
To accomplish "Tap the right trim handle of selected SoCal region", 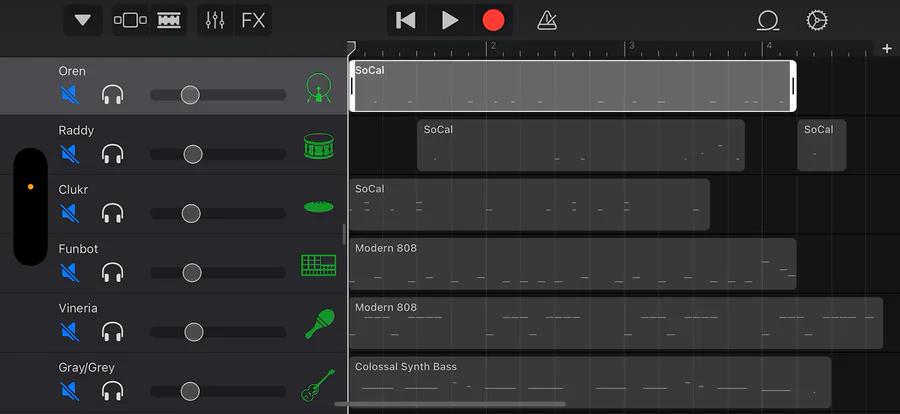I will point(793,86).
